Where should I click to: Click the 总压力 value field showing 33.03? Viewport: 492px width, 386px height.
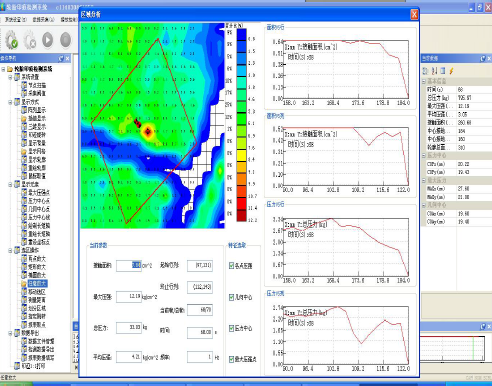pyautogui.click(x=129, y=328)
